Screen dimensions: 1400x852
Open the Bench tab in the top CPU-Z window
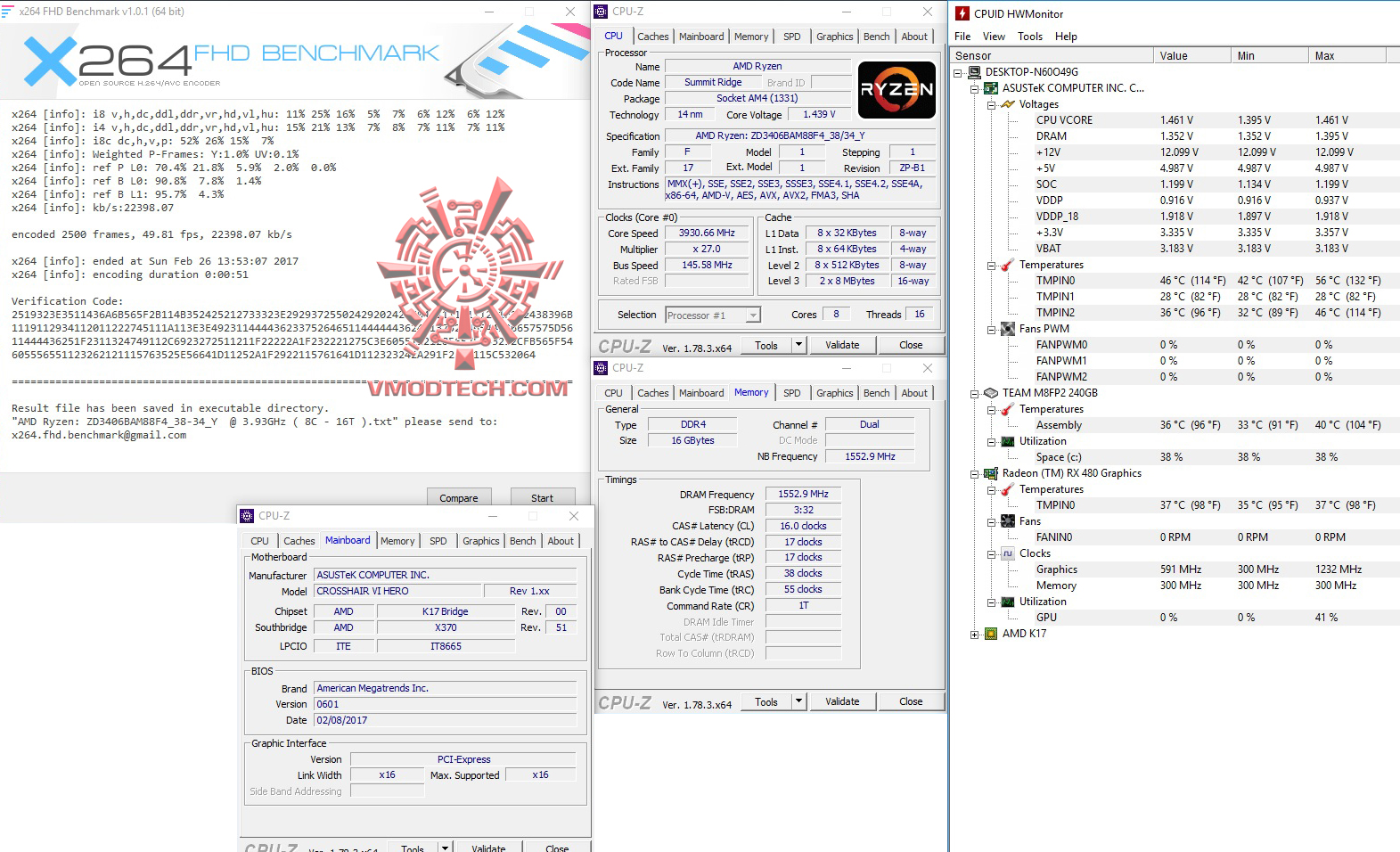coord(876,37)
